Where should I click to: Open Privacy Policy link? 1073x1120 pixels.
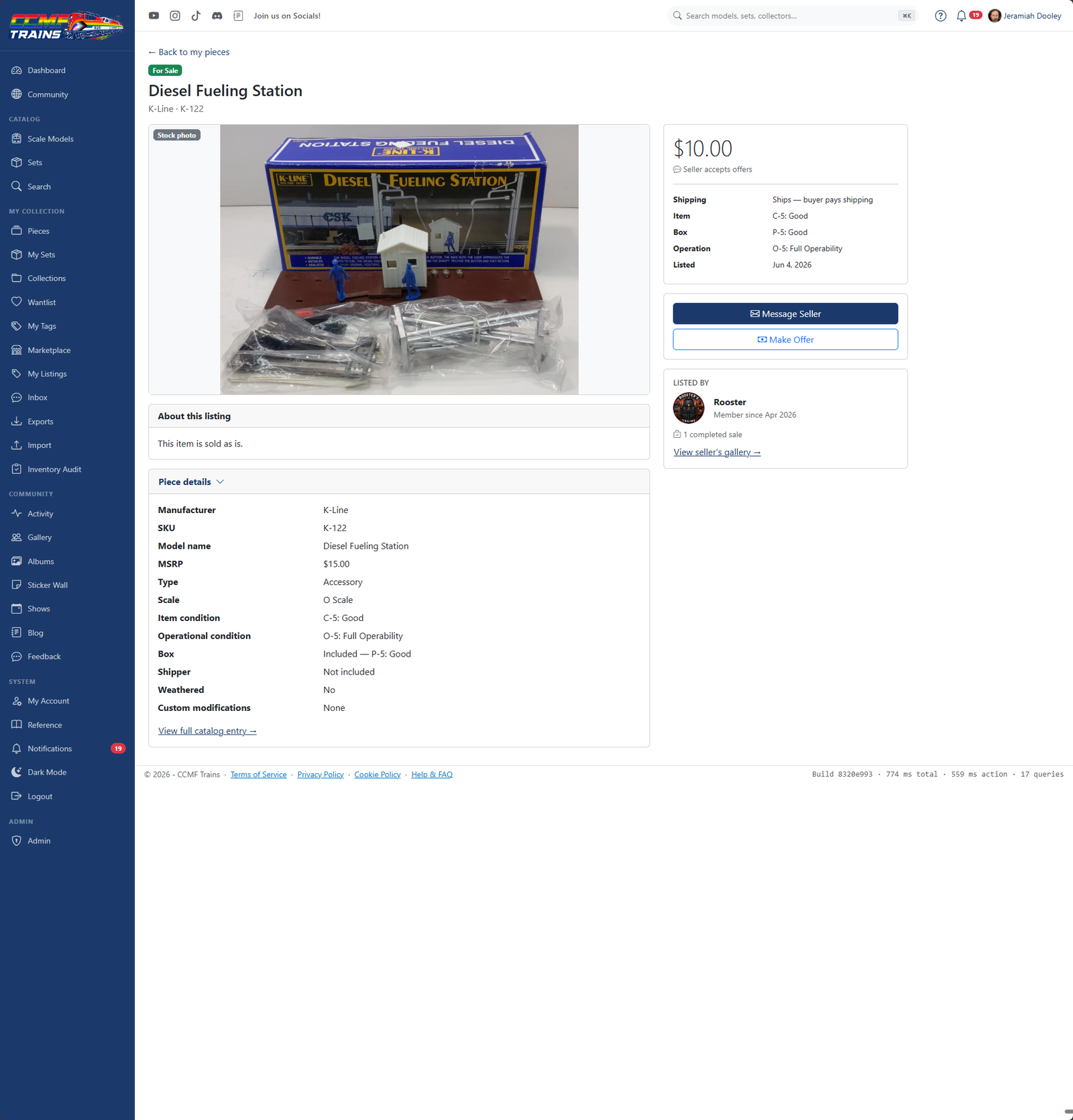[321, 775]
